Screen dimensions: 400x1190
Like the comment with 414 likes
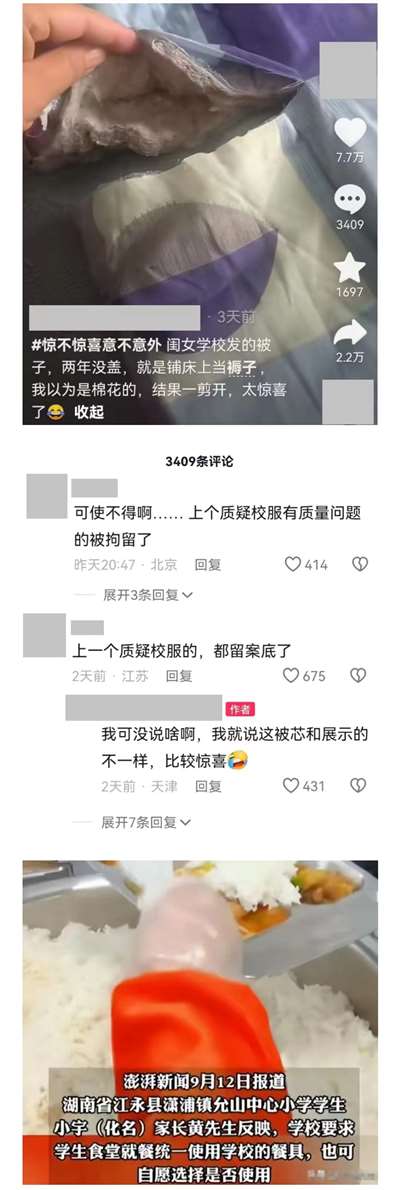[x=292, y=564]
